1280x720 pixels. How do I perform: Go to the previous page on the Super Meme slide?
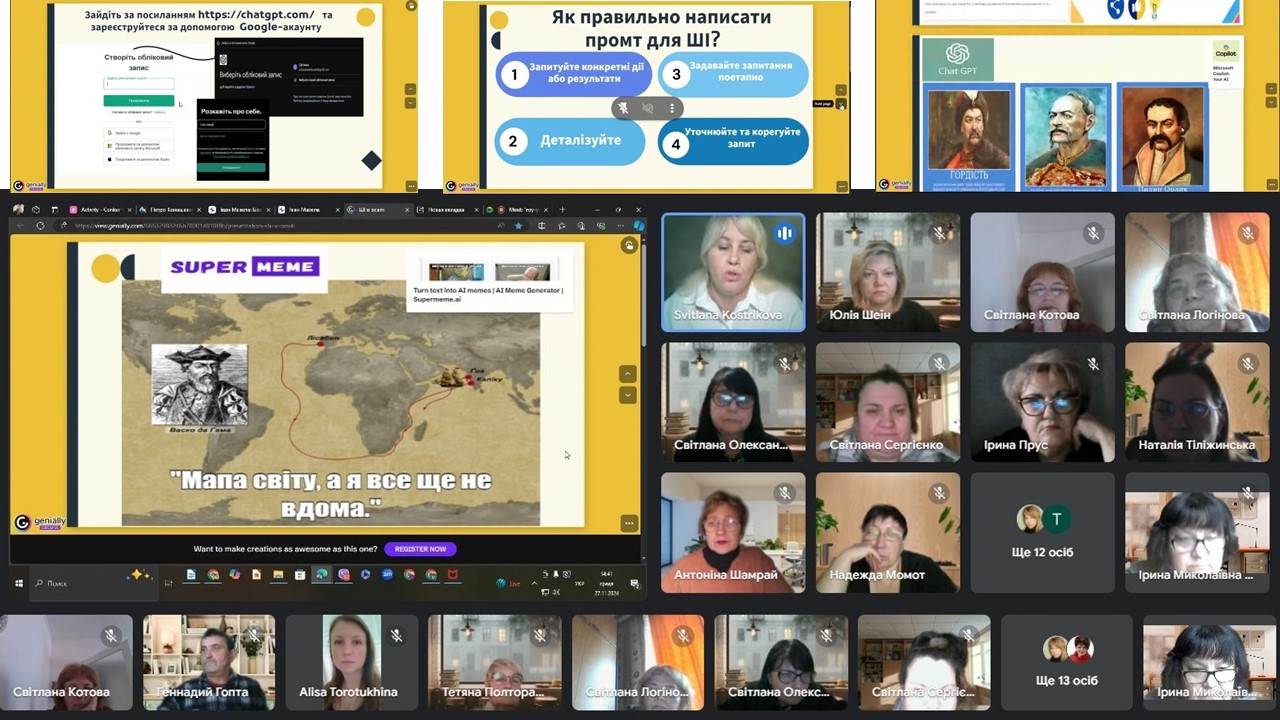pos(628,374)
